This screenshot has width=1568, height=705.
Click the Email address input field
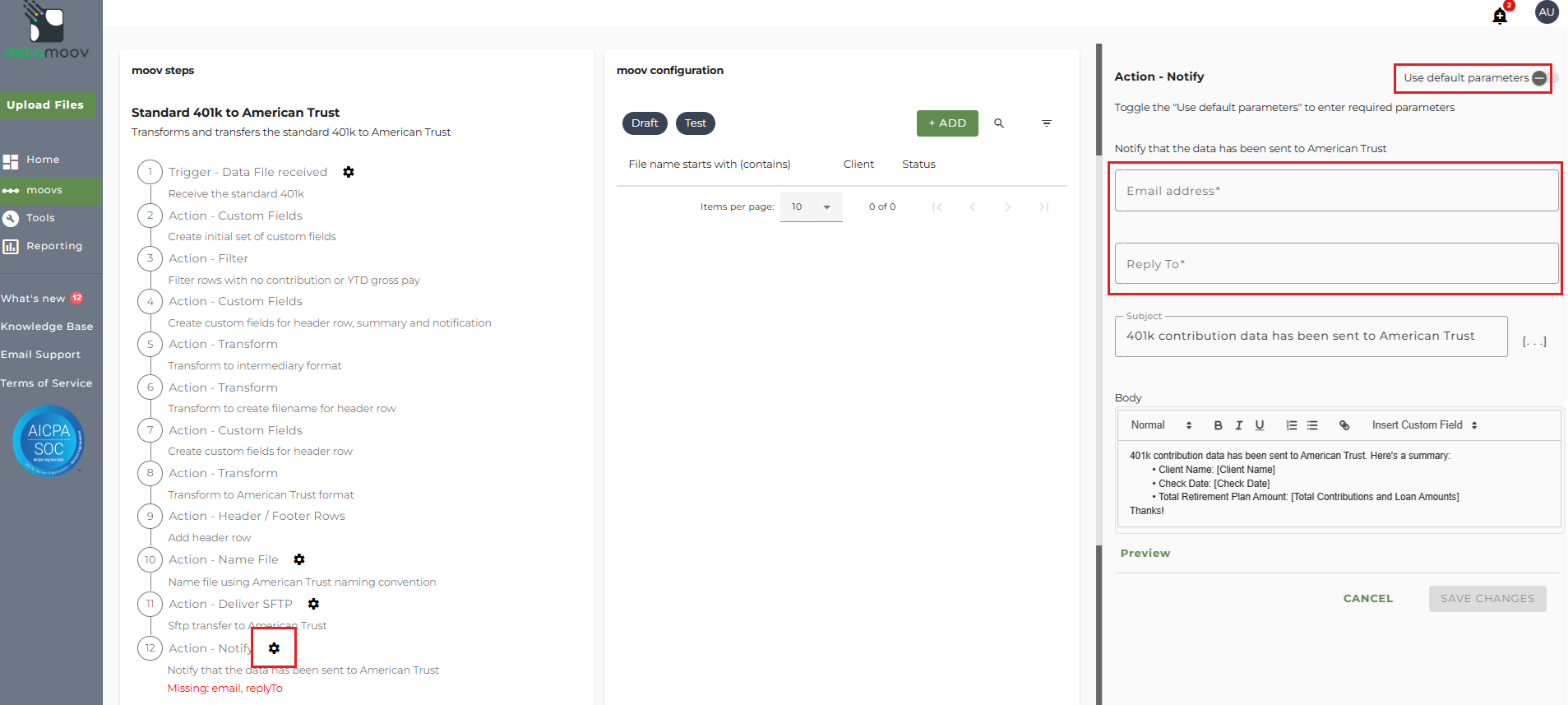[x=1337, y=191]
